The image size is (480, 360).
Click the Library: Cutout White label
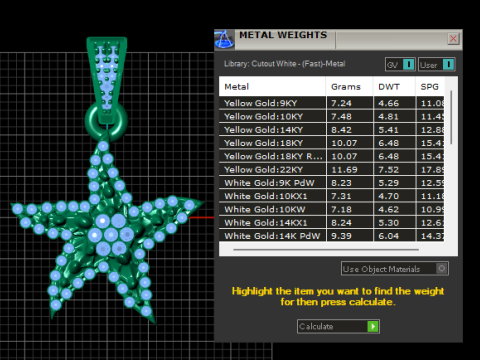click(x=285, y=64)
